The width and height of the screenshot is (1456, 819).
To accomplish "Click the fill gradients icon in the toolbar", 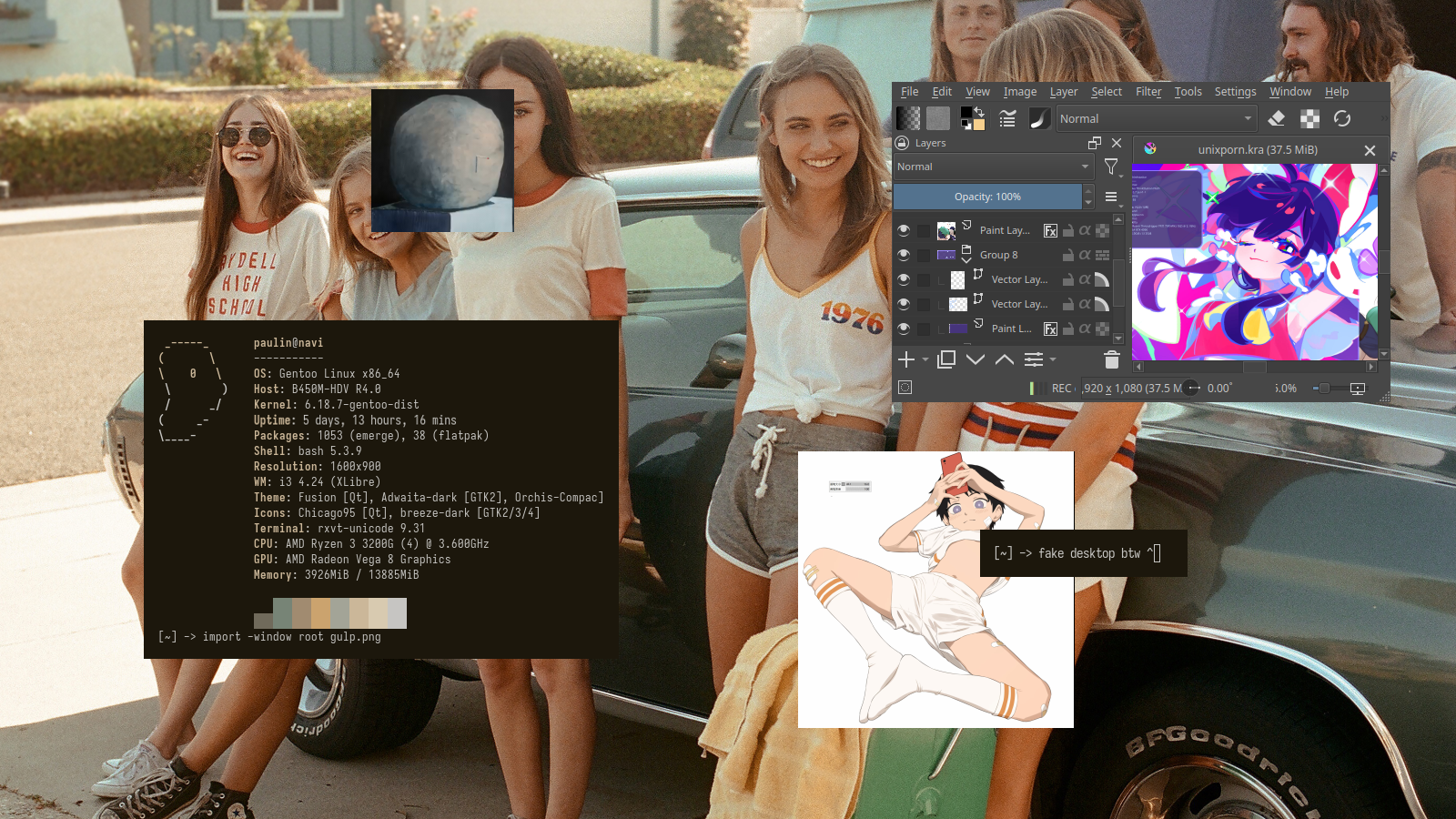I will coord(908,118).
